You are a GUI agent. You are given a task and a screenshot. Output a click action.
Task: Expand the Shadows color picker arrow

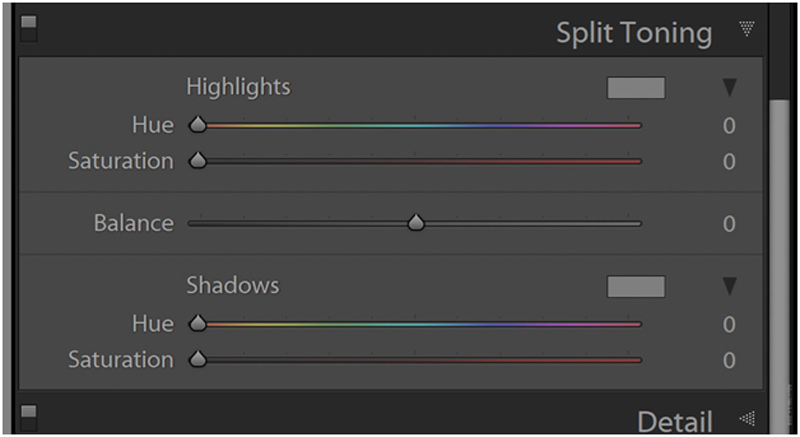click(729, 287)
